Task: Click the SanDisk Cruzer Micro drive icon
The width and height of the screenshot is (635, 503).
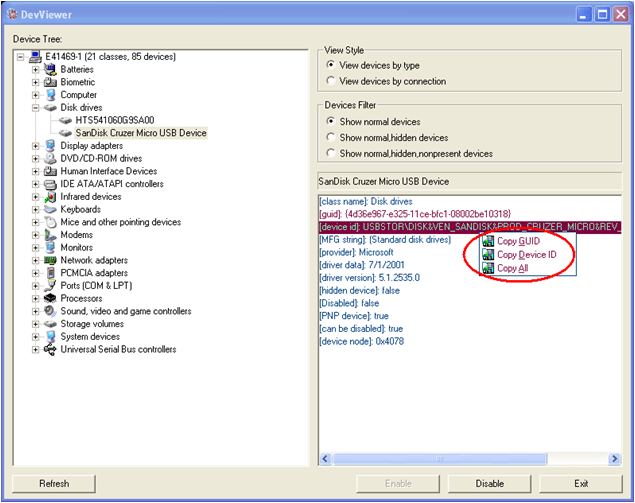Action: click(65, 133)
